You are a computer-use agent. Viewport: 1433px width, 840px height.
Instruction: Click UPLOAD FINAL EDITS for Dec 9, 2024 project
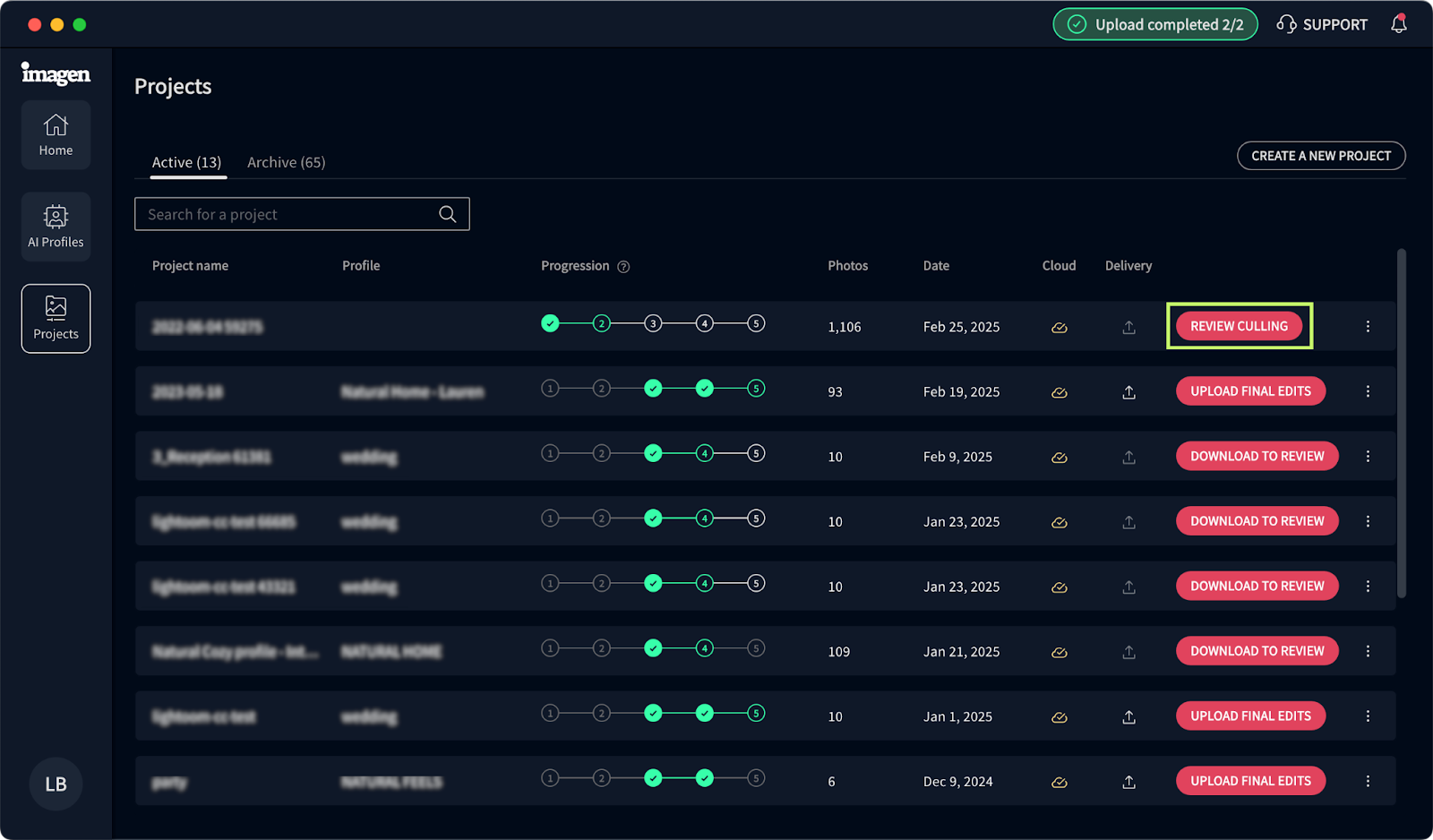1250,781
